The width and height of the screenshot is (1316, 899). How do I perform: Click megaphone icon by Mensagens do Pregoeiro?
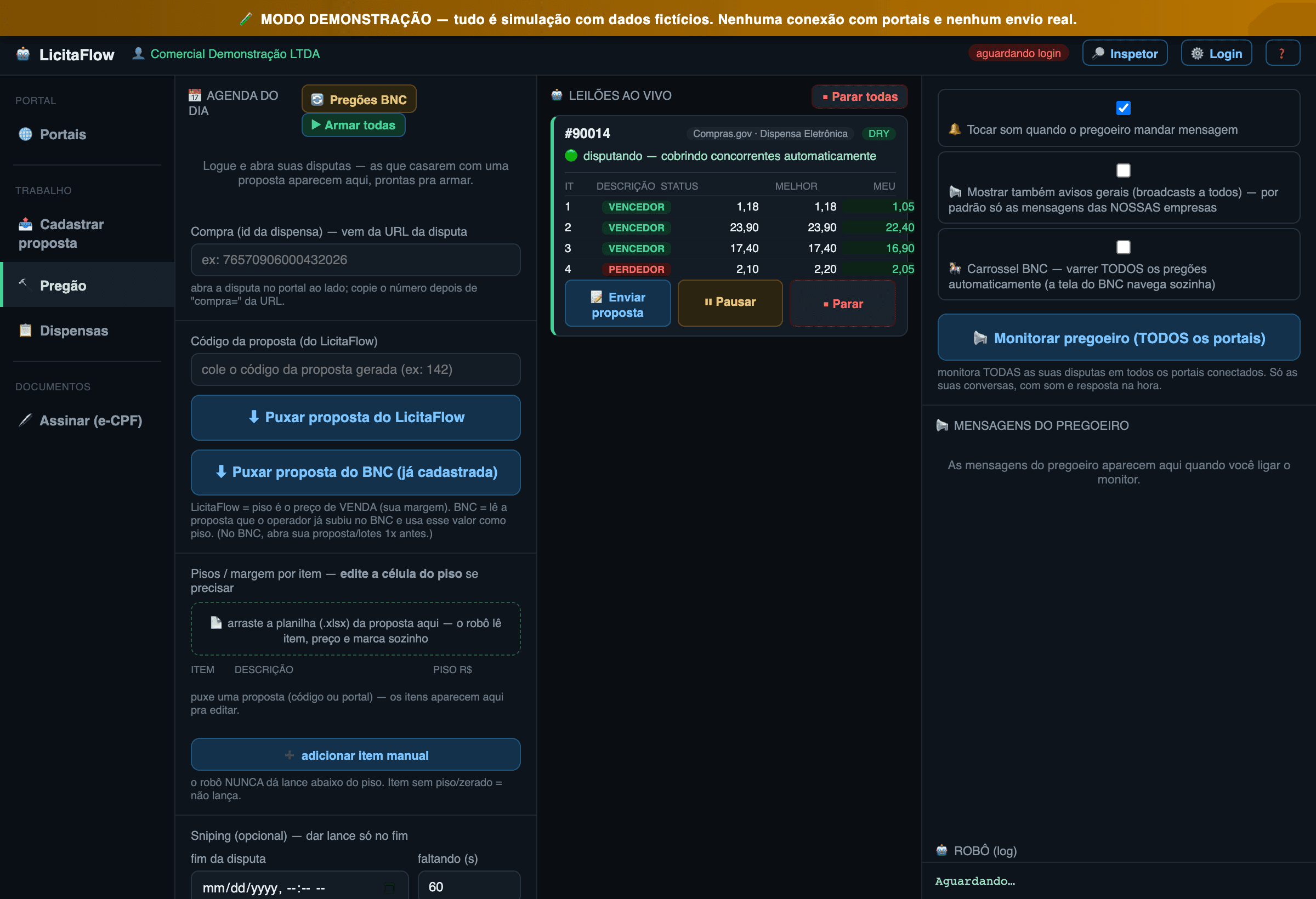point(941,425)
